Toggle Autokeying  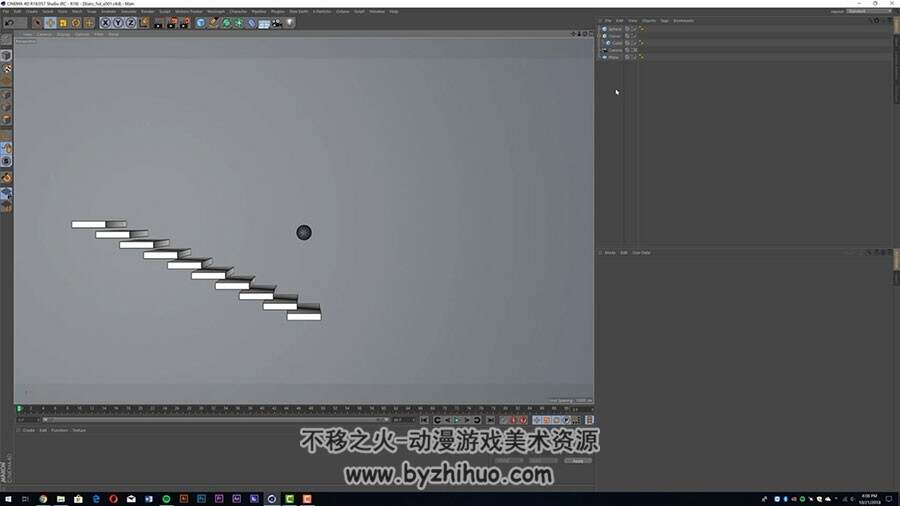(x=514, y=420)
